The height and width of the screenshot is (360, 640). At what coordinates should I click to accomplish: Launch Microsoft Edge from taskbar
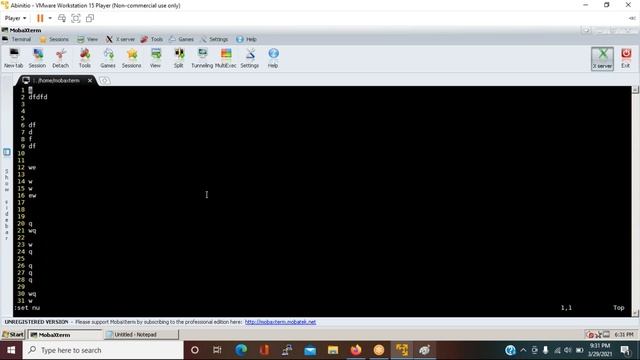[241, 350]
